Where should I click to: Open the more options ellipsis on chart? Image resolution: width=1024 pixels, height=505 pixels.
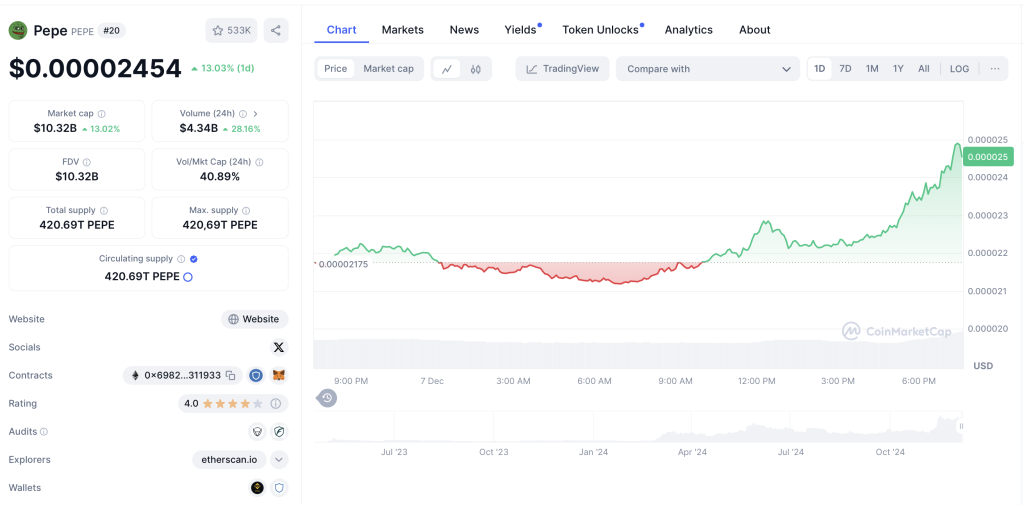coord(995,69)
